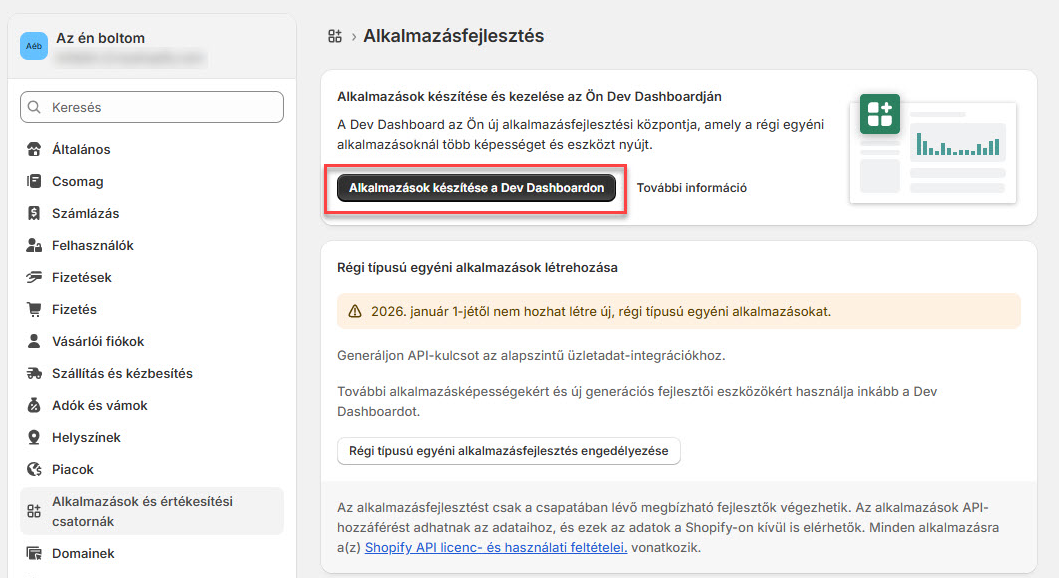Viewport: 1059px width, 578px height.
Task: Click the breadcrumb apps grid icon
Action: (335, 36)
